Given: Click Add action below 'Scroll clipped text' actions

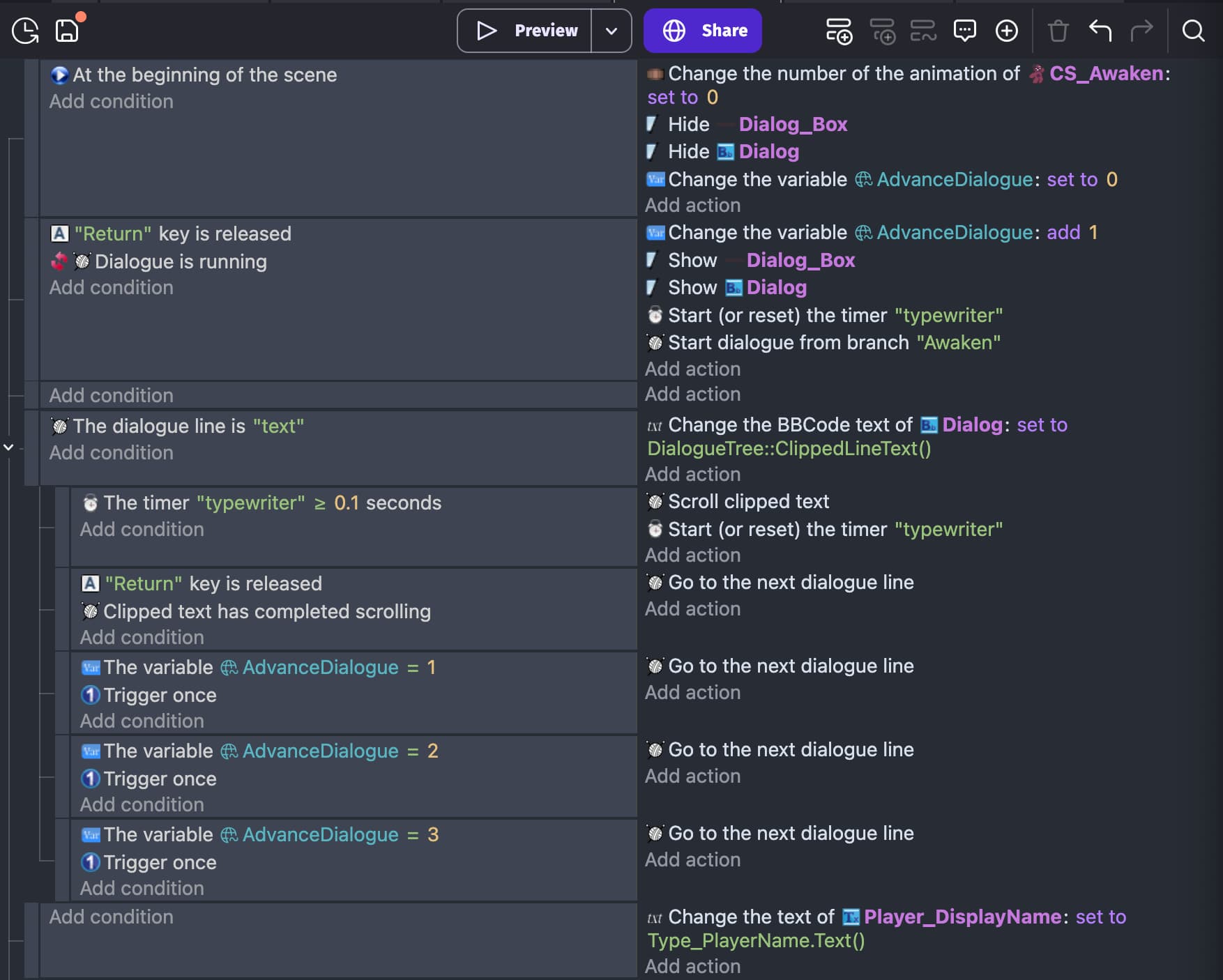Looking at the screenshot, I should tap(692, 556).
